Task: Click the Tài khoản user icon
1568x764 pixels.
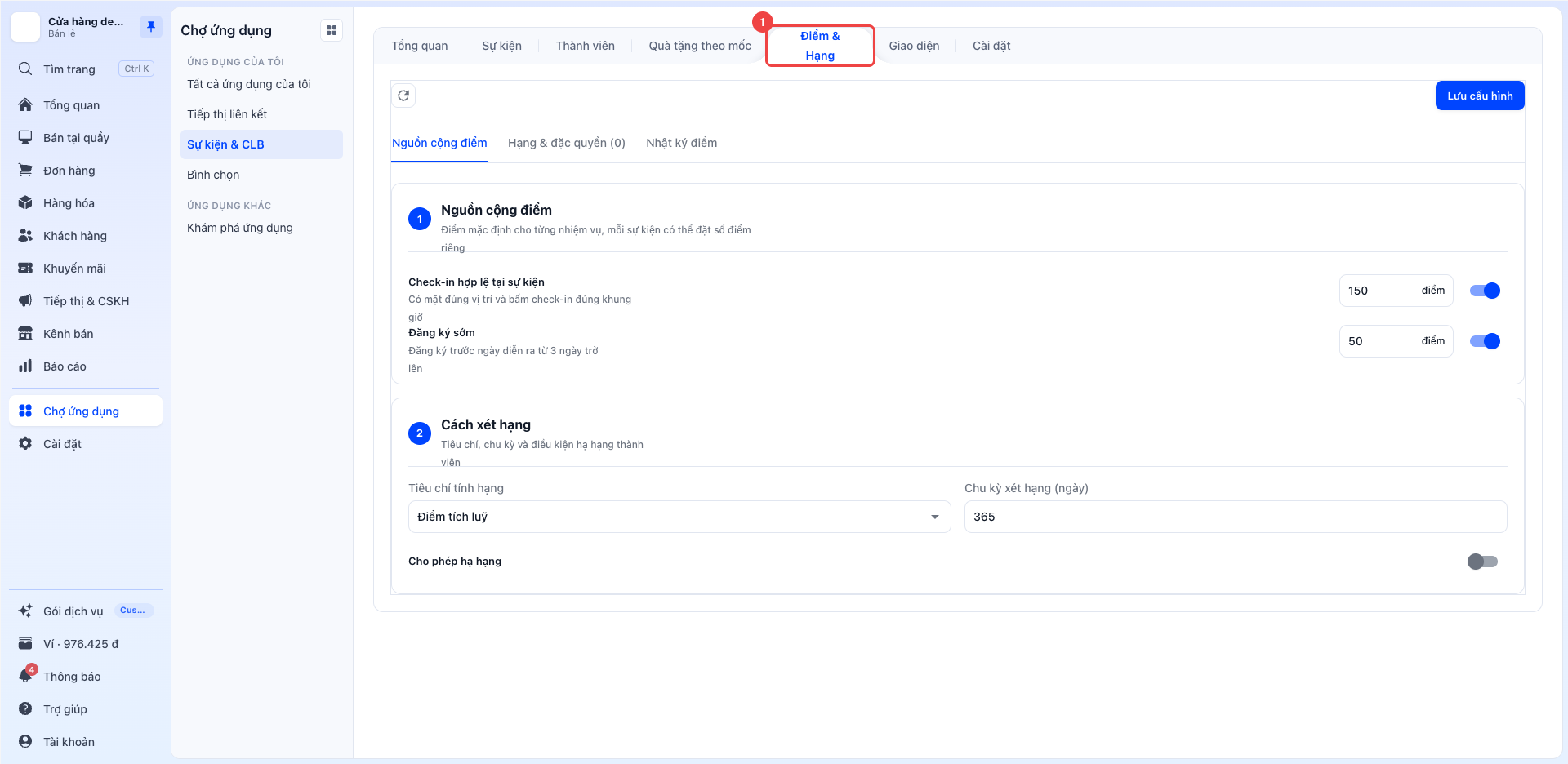Action: [x=25, y=741]
